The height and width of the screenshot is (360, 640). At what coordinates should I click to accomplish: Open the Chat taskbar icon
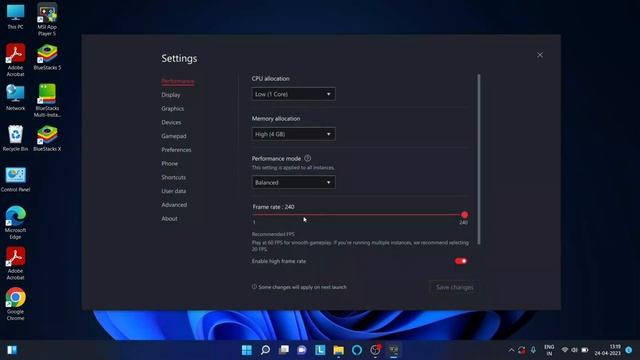pos(302,350)
